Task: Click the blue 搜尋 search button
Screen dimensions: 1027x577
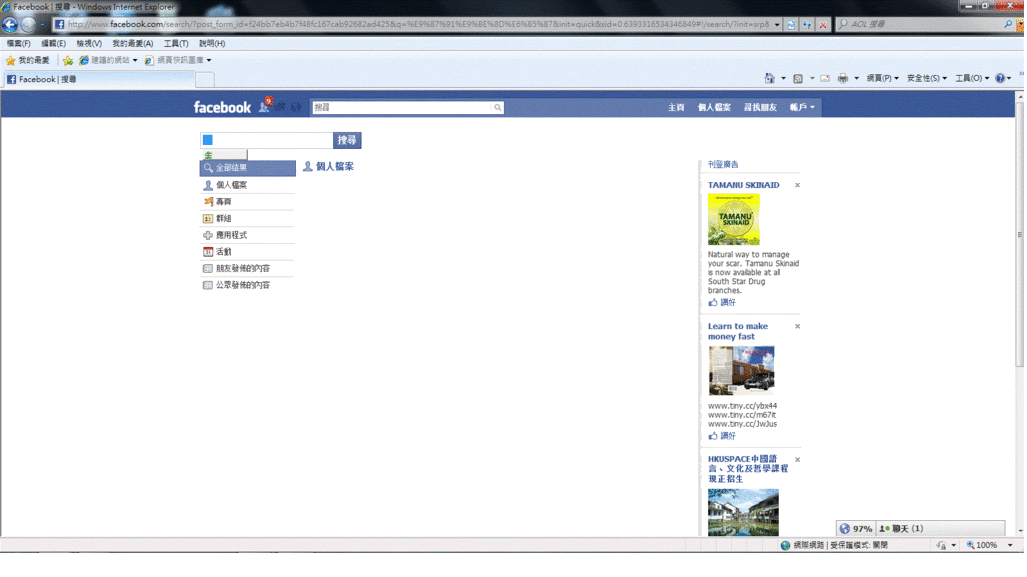Action: [347, 140]
